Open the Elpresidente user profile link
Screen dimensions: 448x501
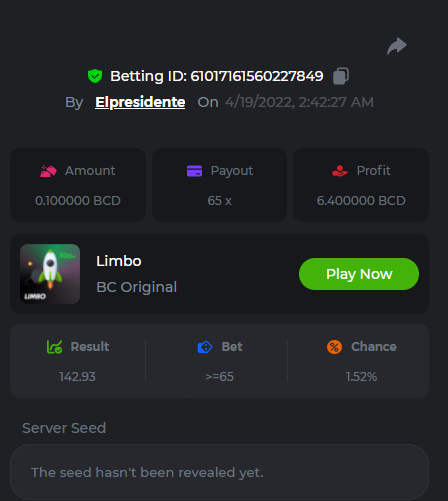pos(140,102)
